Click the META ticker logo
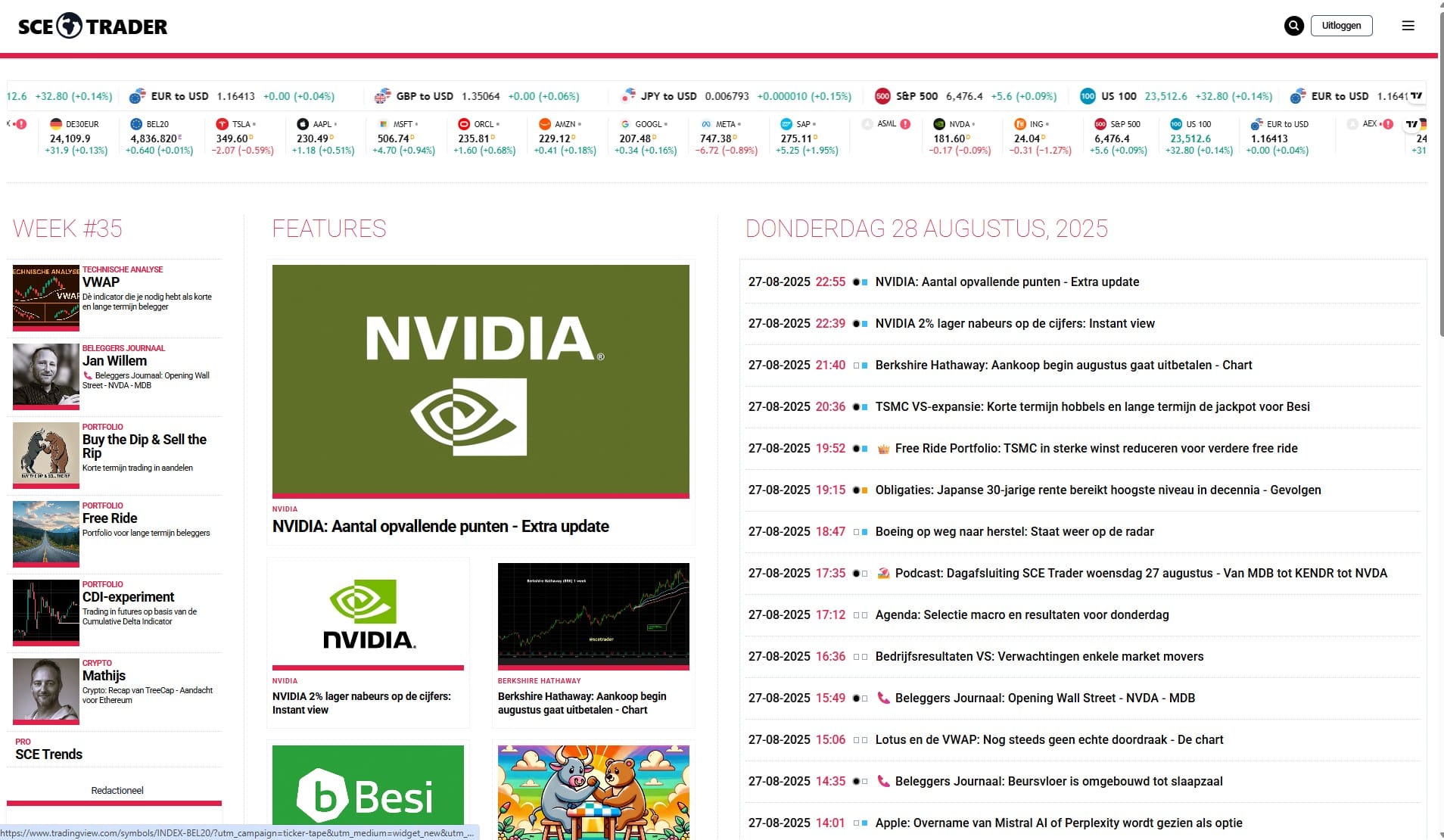The width and height of the screenshot is (1444, 840). point(706,124)
